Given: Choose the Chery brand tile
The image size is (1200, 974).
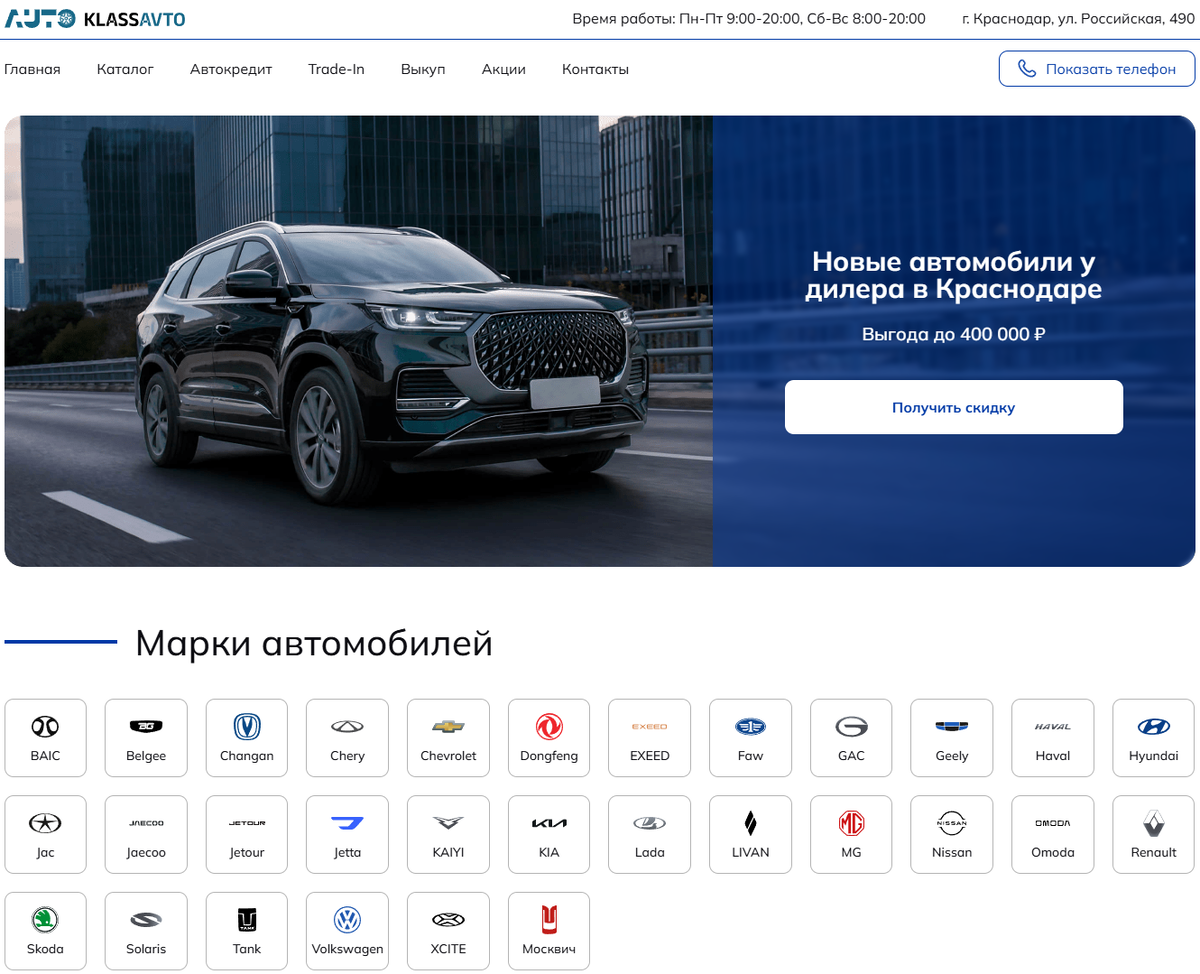Looking at the screenshot, I should [x=347, y=738].
